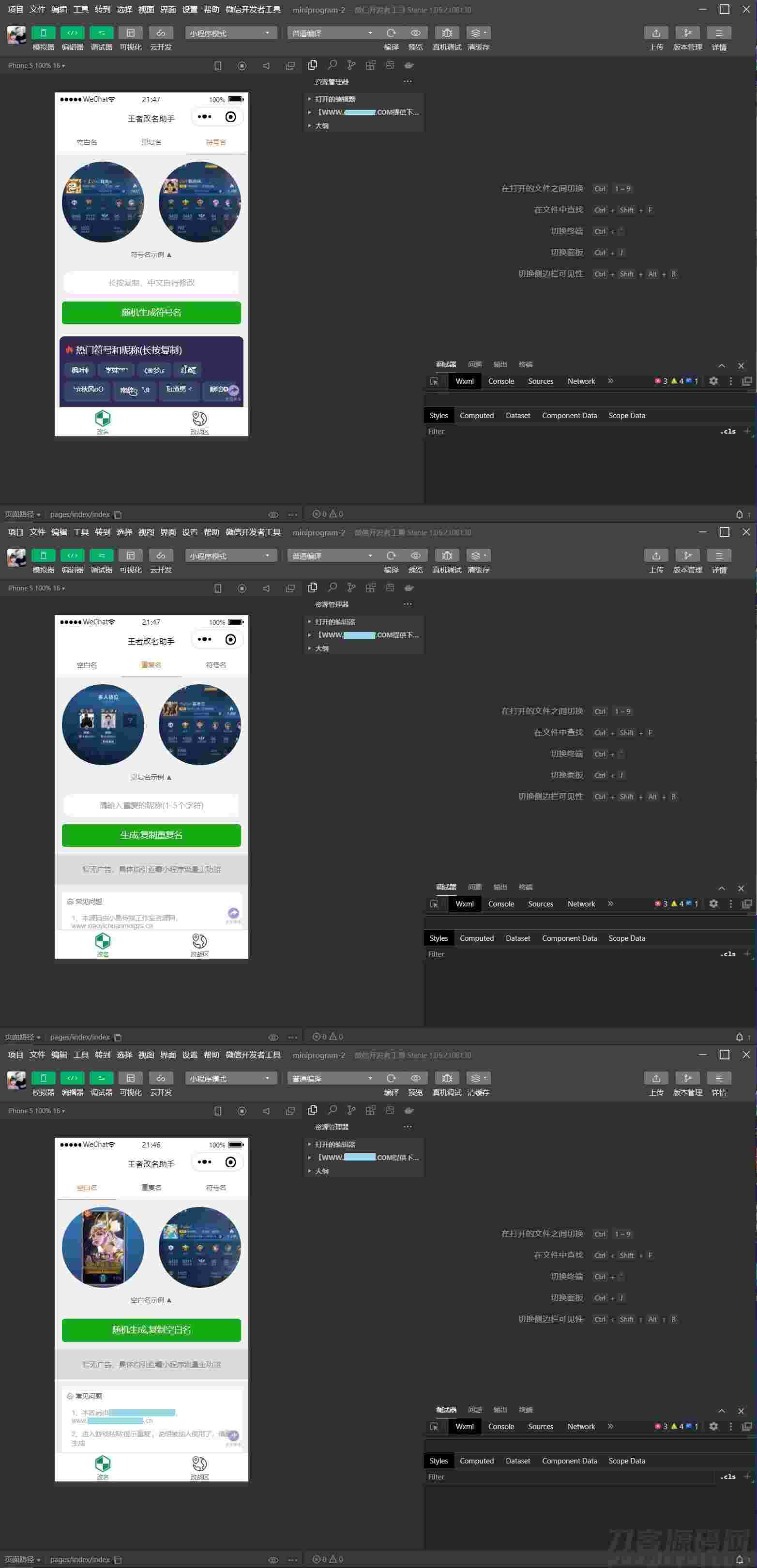Open the search magnifier icon in middle window sidebar
The width and height of the screenshot is (757, 1568).
click(332, 588)
